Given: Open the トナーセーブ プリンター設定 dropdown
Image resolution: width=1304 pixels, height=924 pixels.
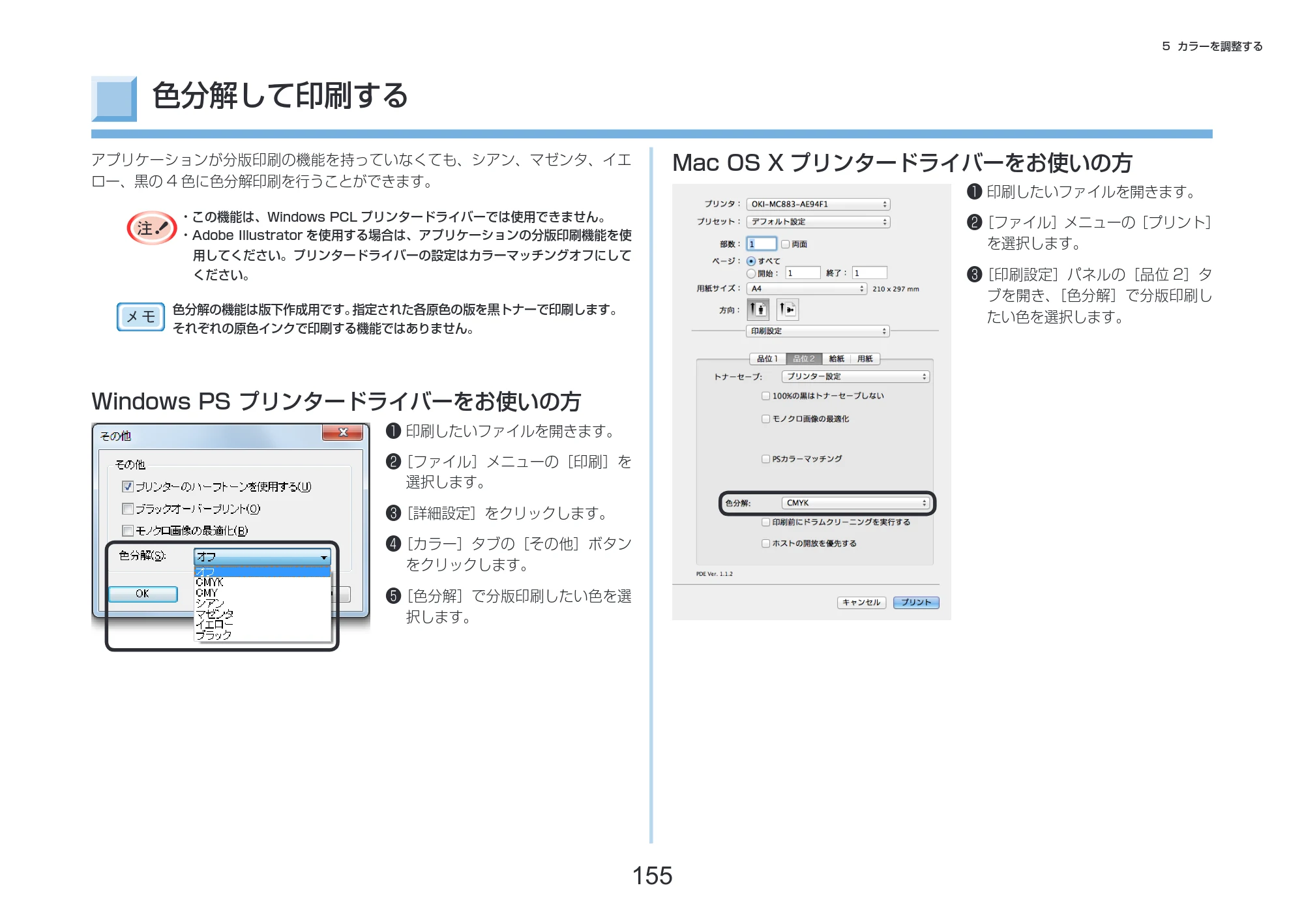Looking at the screenshot, I should [855, 376].
